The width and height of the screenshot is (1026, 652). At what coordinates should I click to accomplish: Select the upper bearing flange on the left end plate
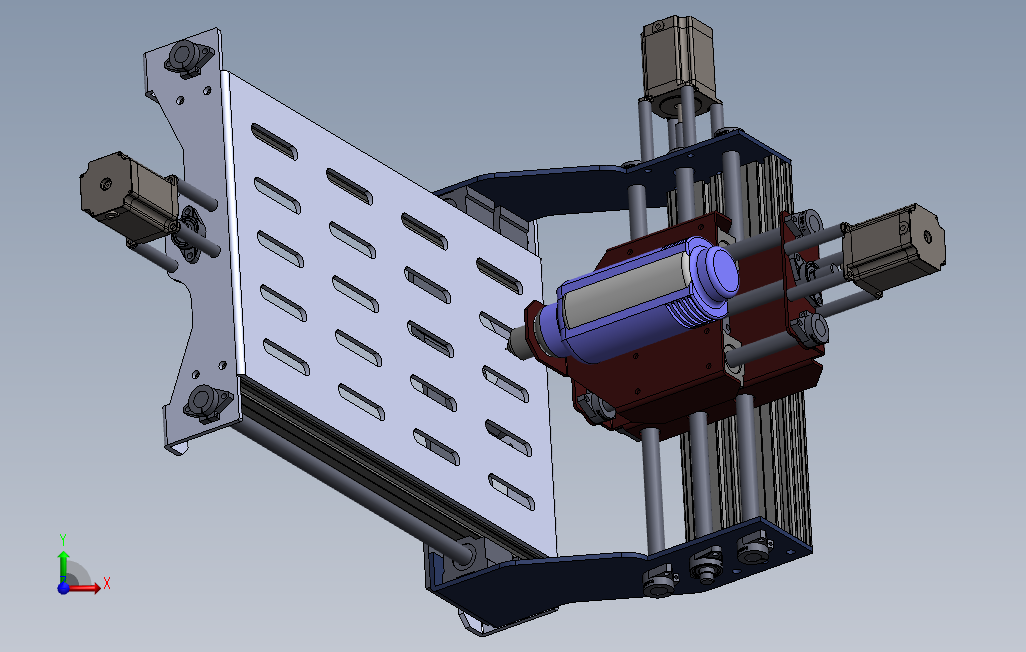tap(188, 57)
